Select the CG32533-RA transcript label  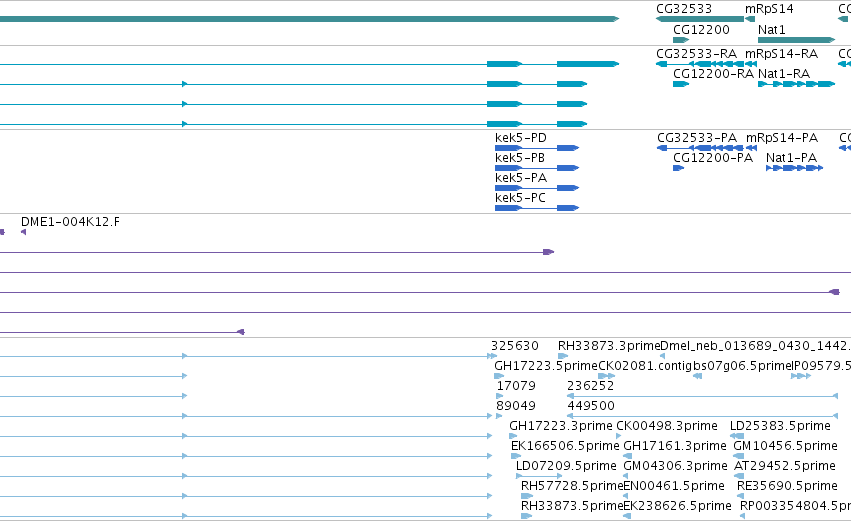696,54
